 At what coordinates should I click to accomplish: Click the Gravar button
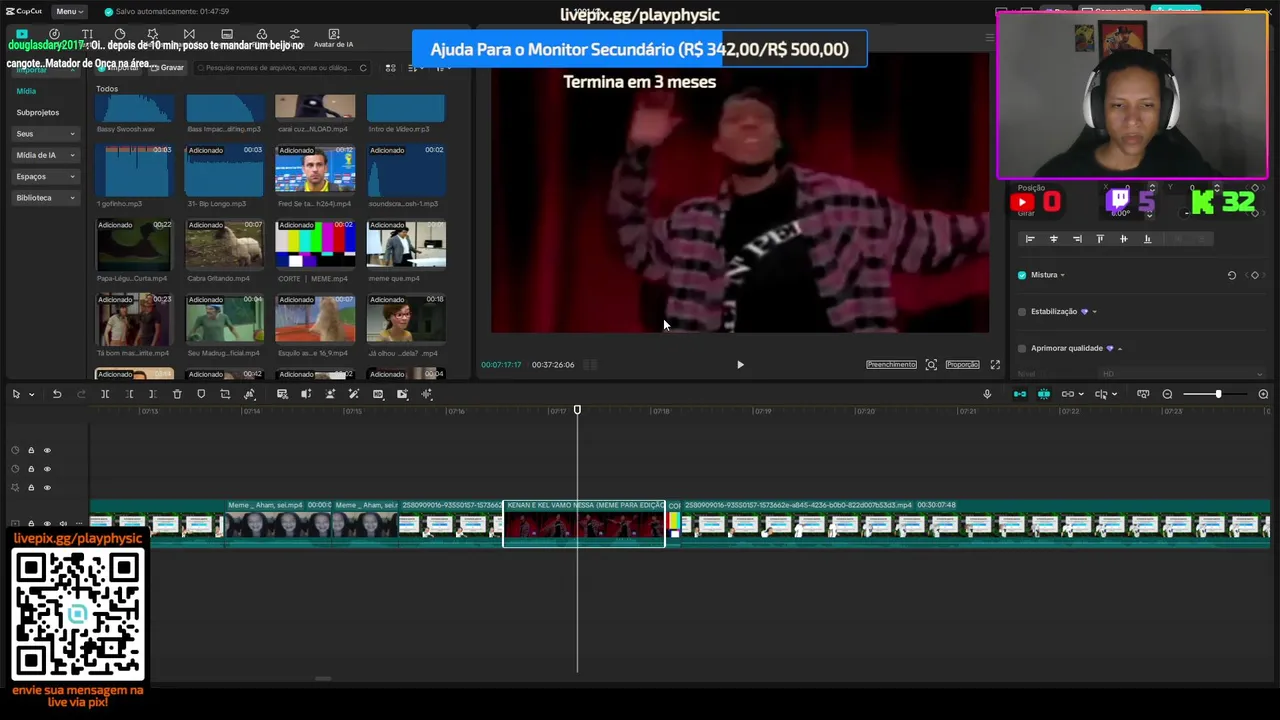167,68
